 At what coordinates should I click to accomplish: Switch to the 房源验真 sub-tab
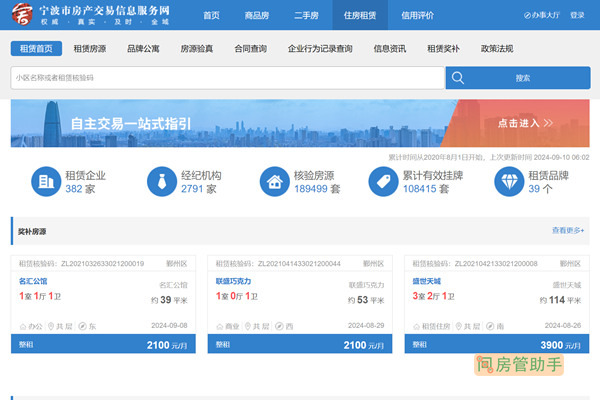tap(197, 49)
